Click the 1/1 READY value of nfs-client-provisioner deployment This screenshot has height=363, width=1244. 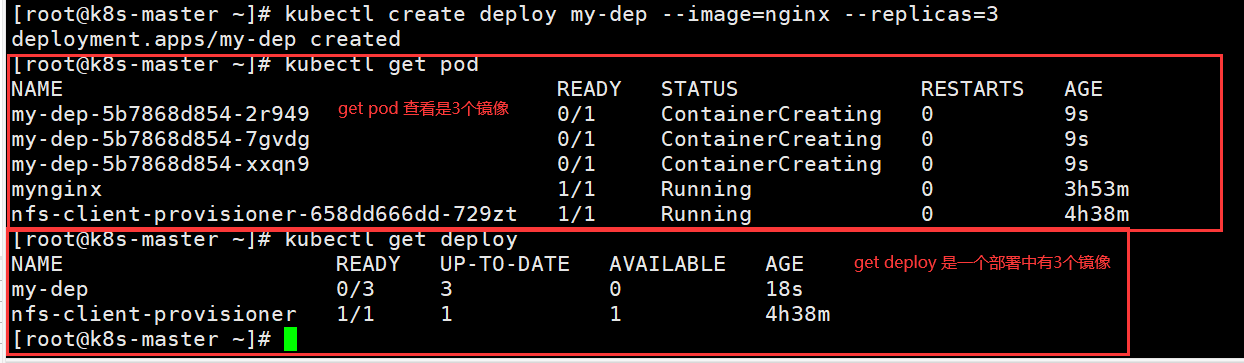(355, 314)
